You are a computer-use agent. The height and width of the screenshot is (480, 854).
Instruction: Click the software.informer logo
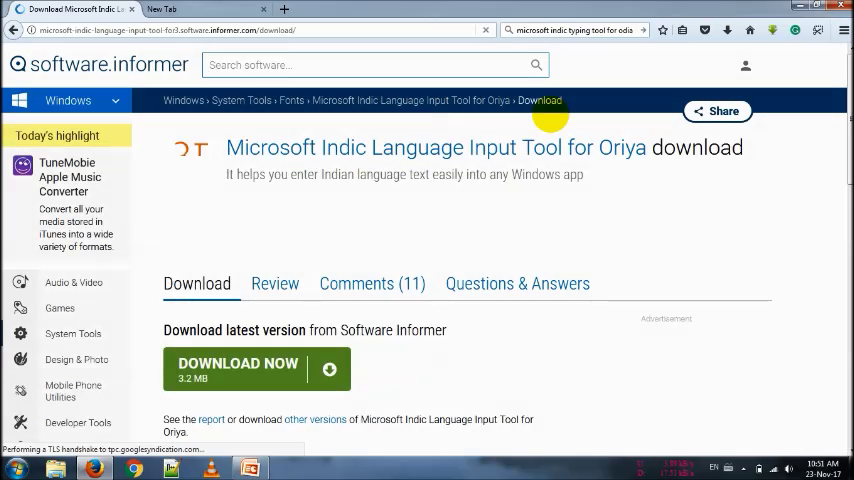(x=99, y=64)
